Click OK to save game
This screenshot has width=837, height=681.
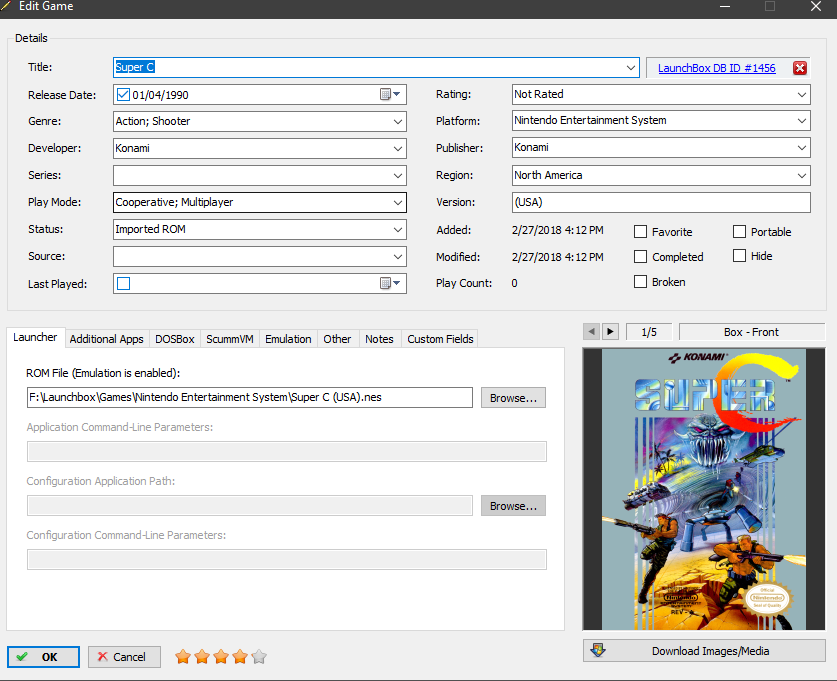click(x=43, y=657)
